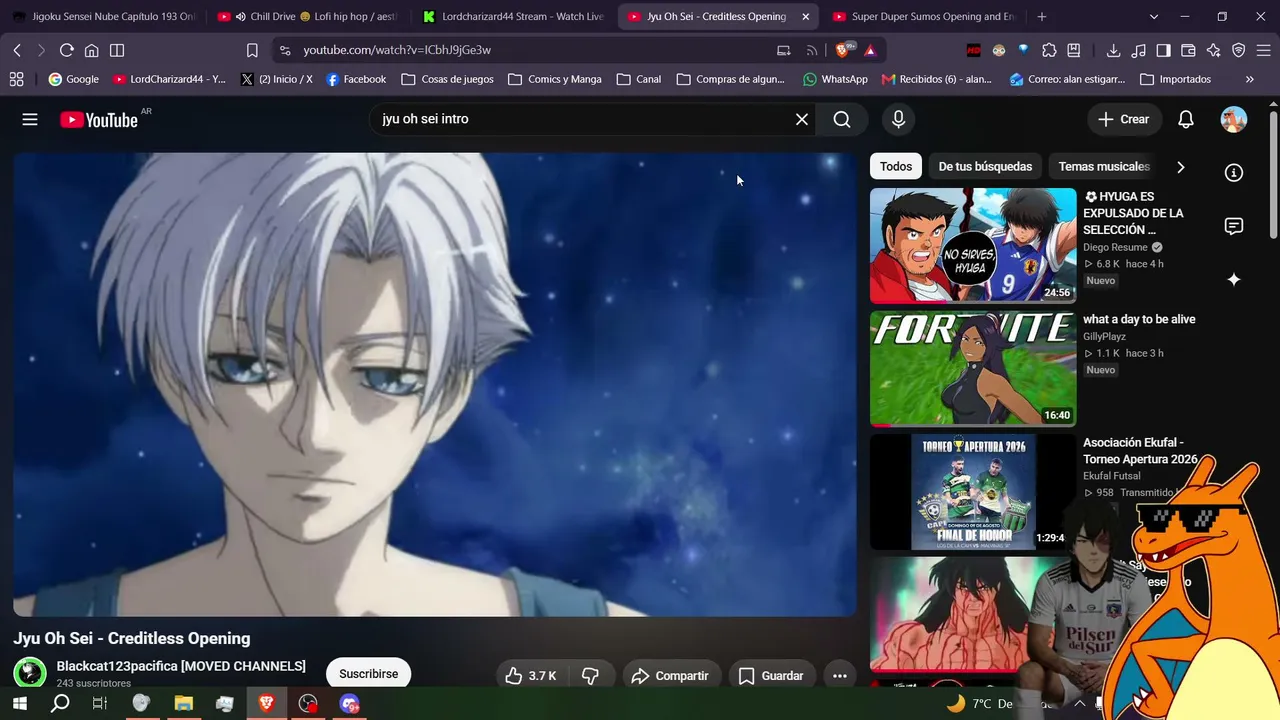Select the De tus búsquedas chip
1280x720 pixels.
(x=985, y=167)
